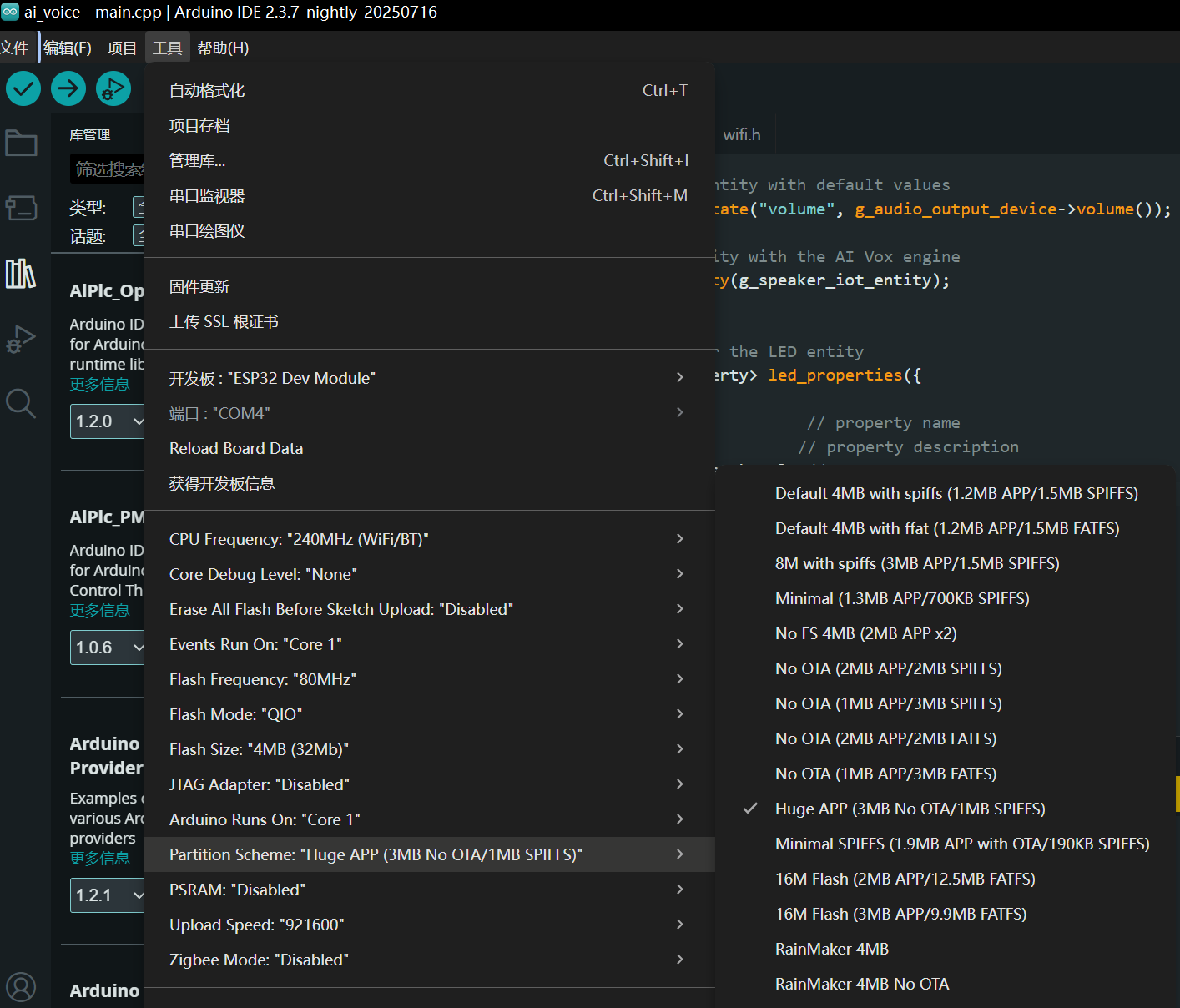Viewport: 1180px width, 1008px height.
Task: Switch to the wifi.h editor tab
Action: (x=741, y=134)
